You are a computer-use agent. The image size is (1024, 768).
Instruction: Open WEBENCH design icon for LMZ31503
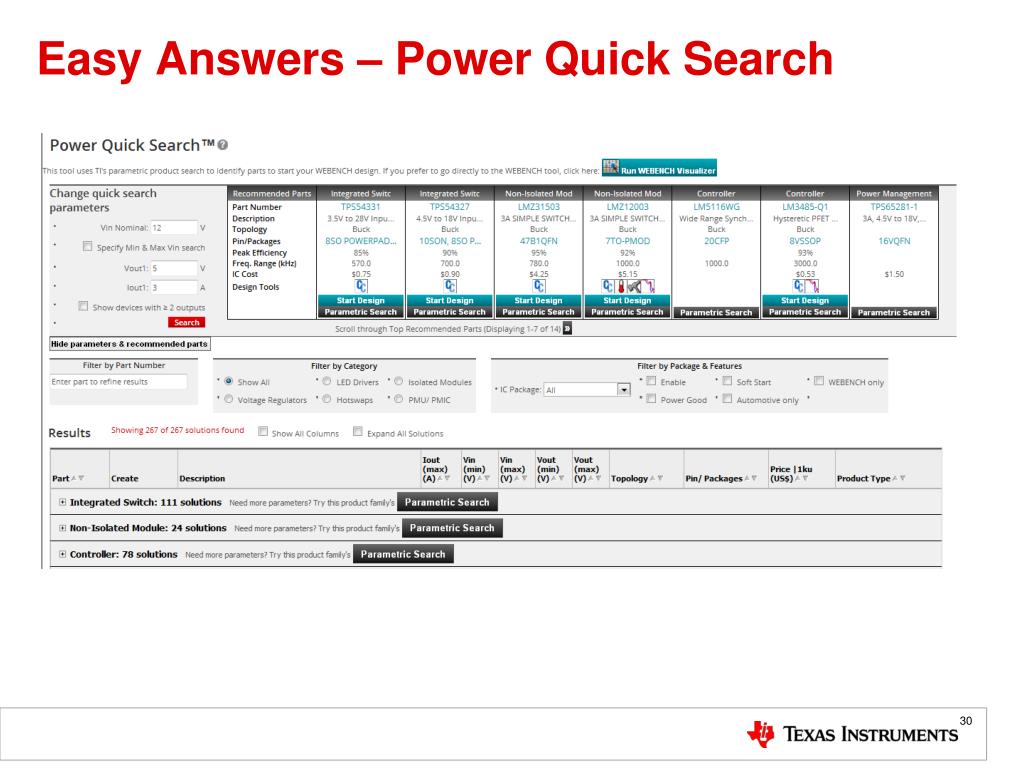point(539,286)
